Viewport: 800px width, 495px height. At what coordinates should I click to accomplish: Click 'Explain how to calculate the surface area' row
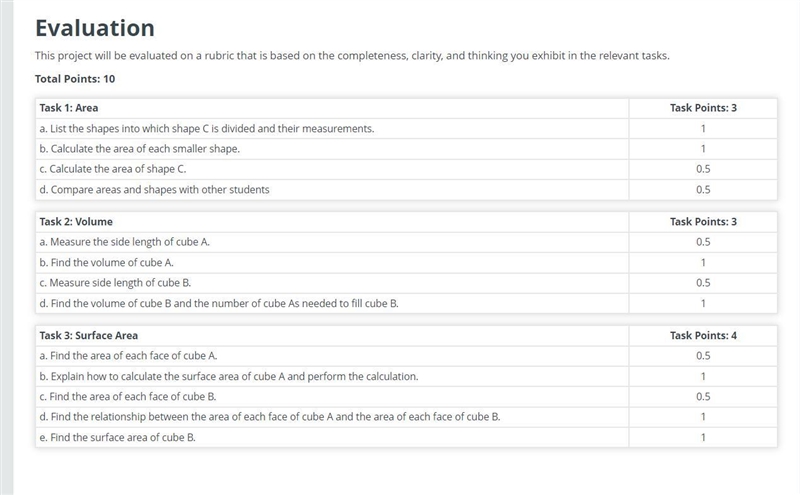pyautogui.click(x=406, y=377)
